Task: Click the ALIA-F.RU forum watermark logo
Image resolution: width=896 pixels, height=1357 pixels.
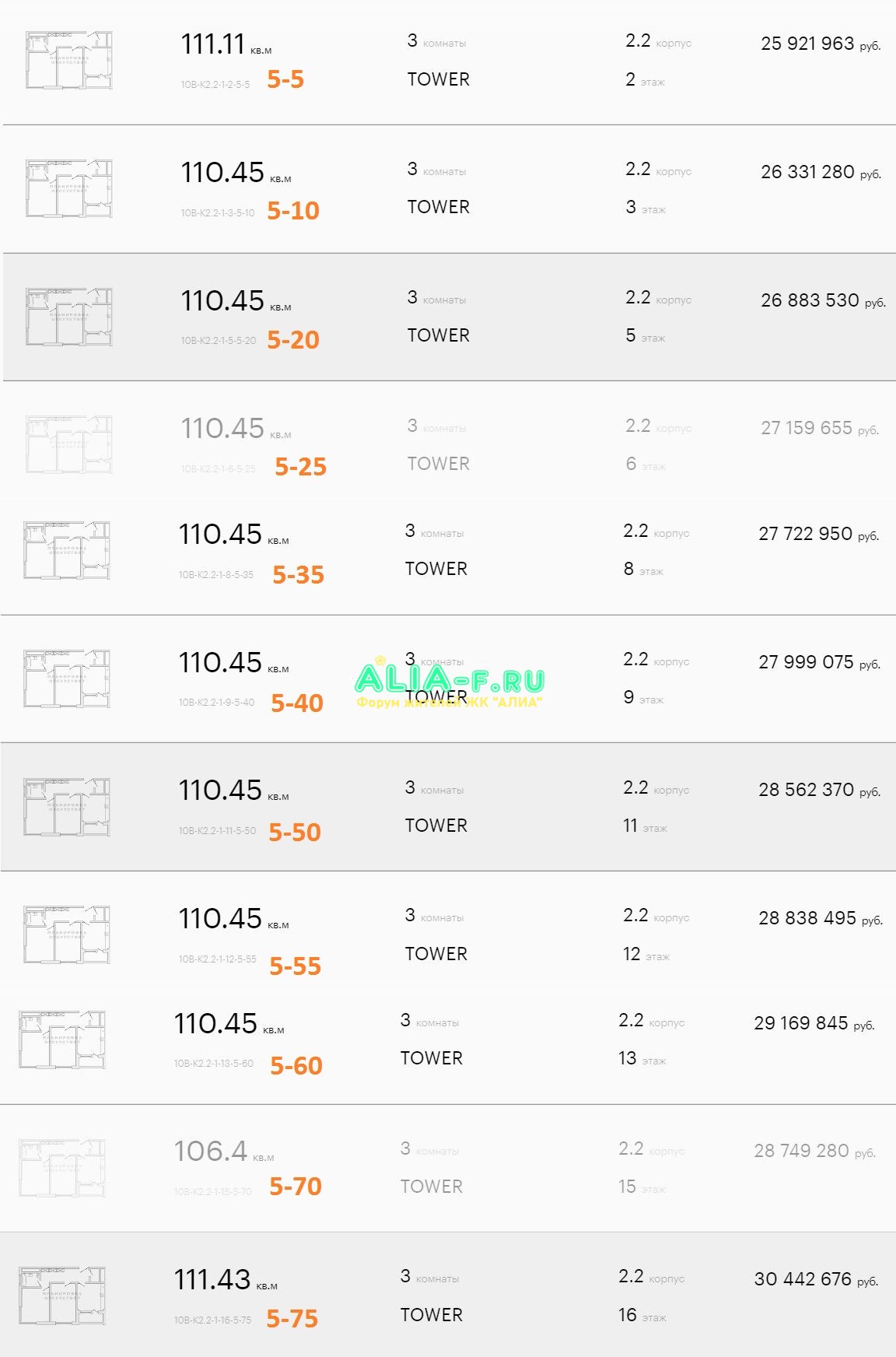Action: [x=450, y=682]
